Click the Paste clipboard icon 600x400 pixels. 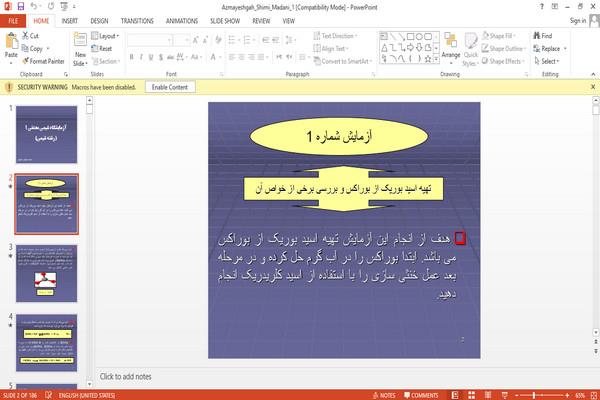click(x=11, y=41)
